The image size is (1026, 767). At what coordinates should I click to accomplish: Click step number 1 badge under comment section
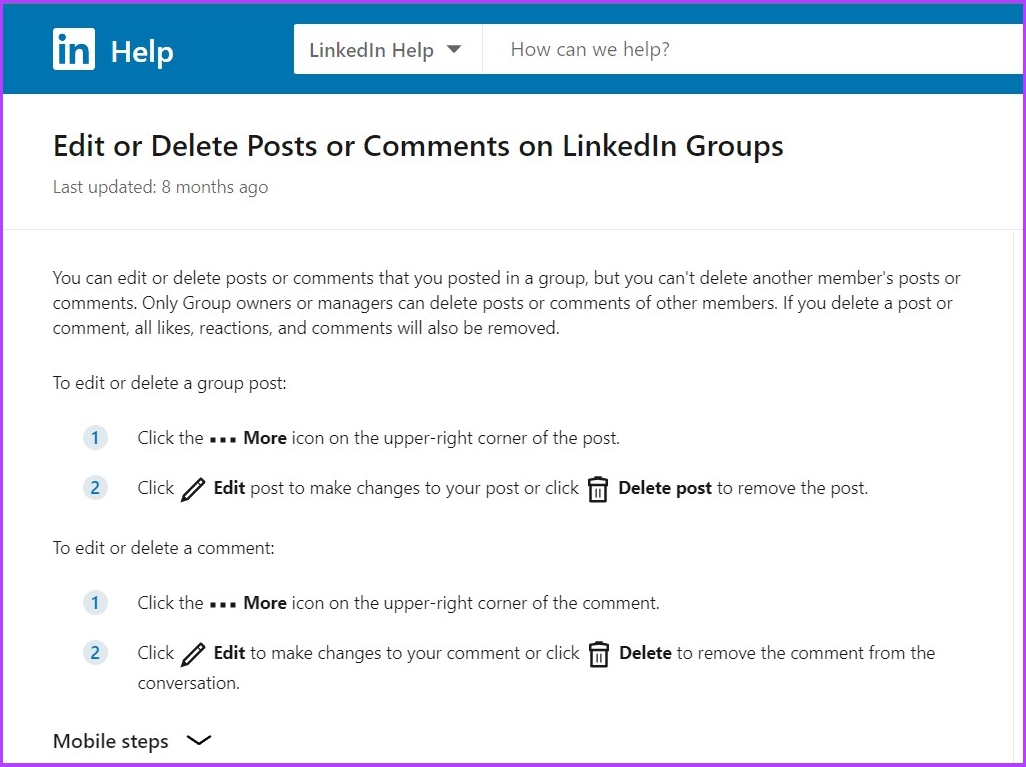point(96,603)
